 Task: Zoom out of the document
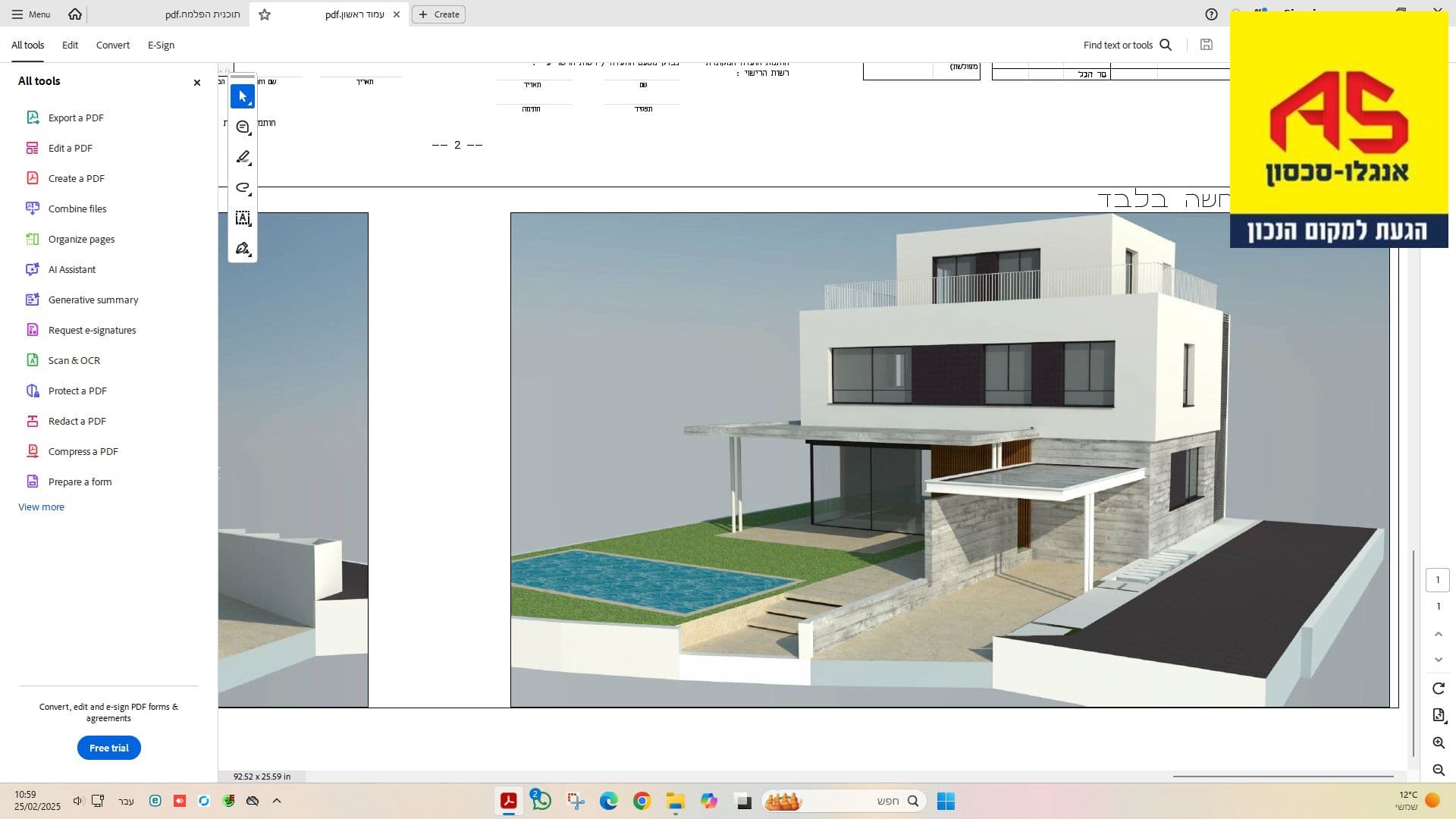(x=1439, y=770)
